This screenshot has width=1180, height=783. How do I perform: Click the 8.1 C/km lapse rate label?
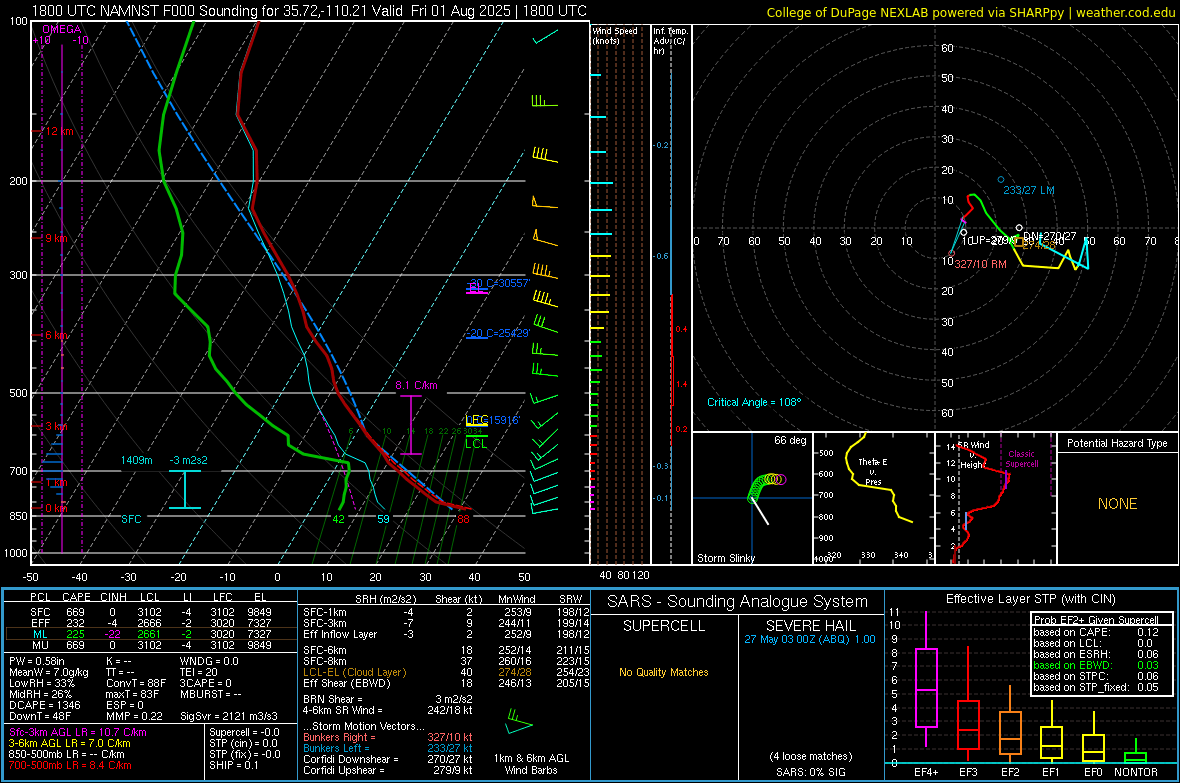[416, 385]
